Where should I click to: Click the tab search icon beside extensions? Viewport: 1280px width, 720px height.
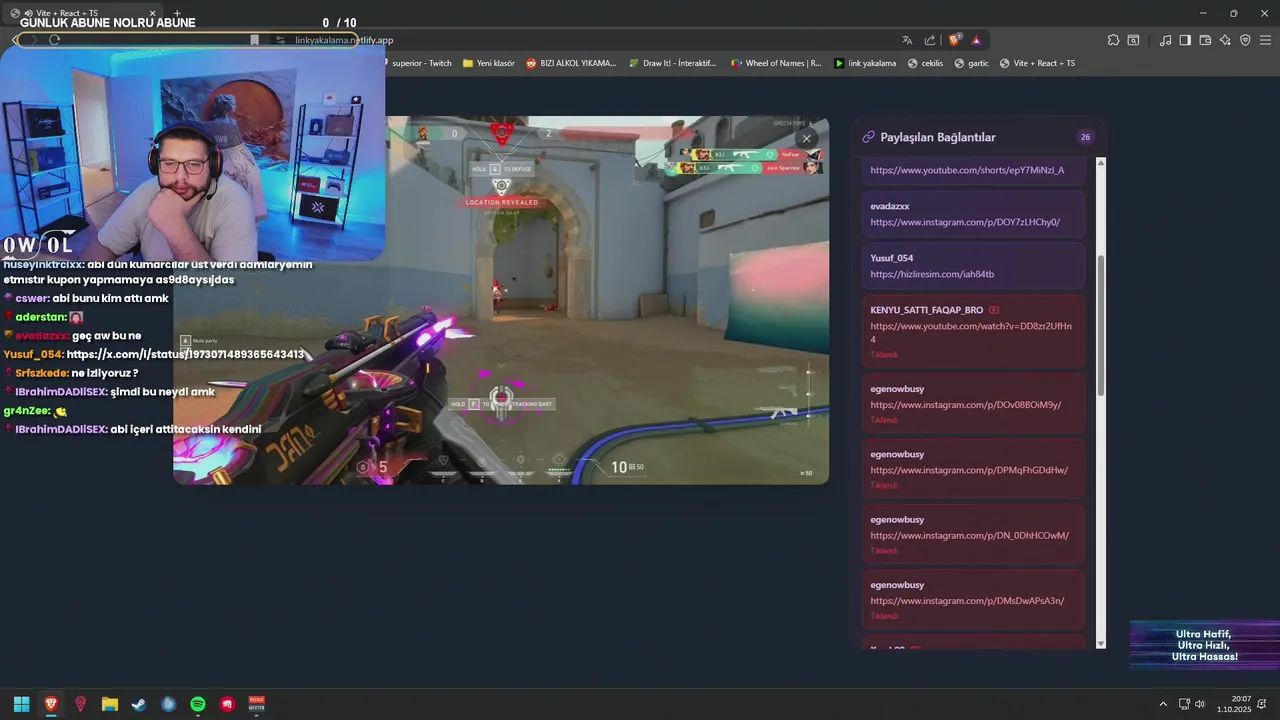tap(1133, 40)
